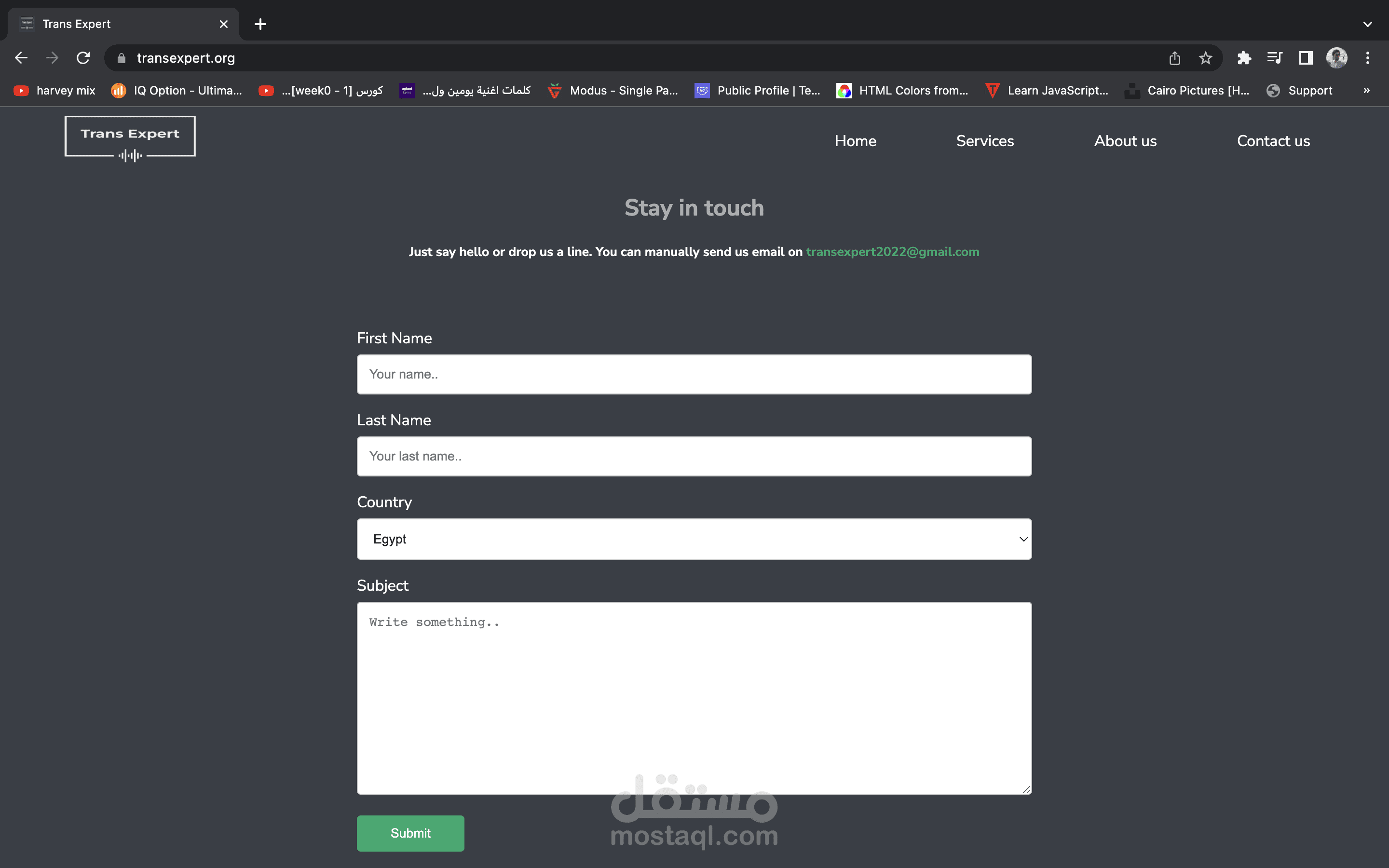Image resolution: width=1389 pixels, height=868 pixels.
Task: Click the transexpert2022@gmail.com email link
Action: coord(893,252)
